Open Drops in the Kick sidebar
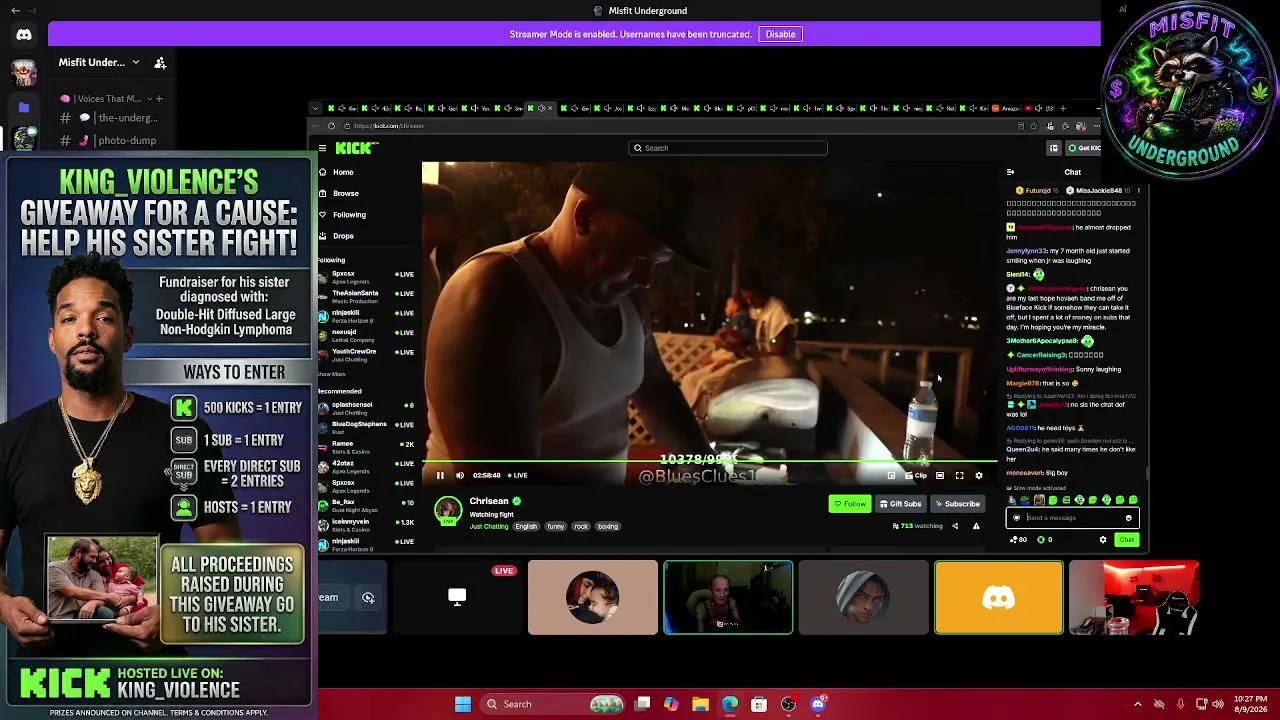This screenshot has width=1280, height=720. 343,236
